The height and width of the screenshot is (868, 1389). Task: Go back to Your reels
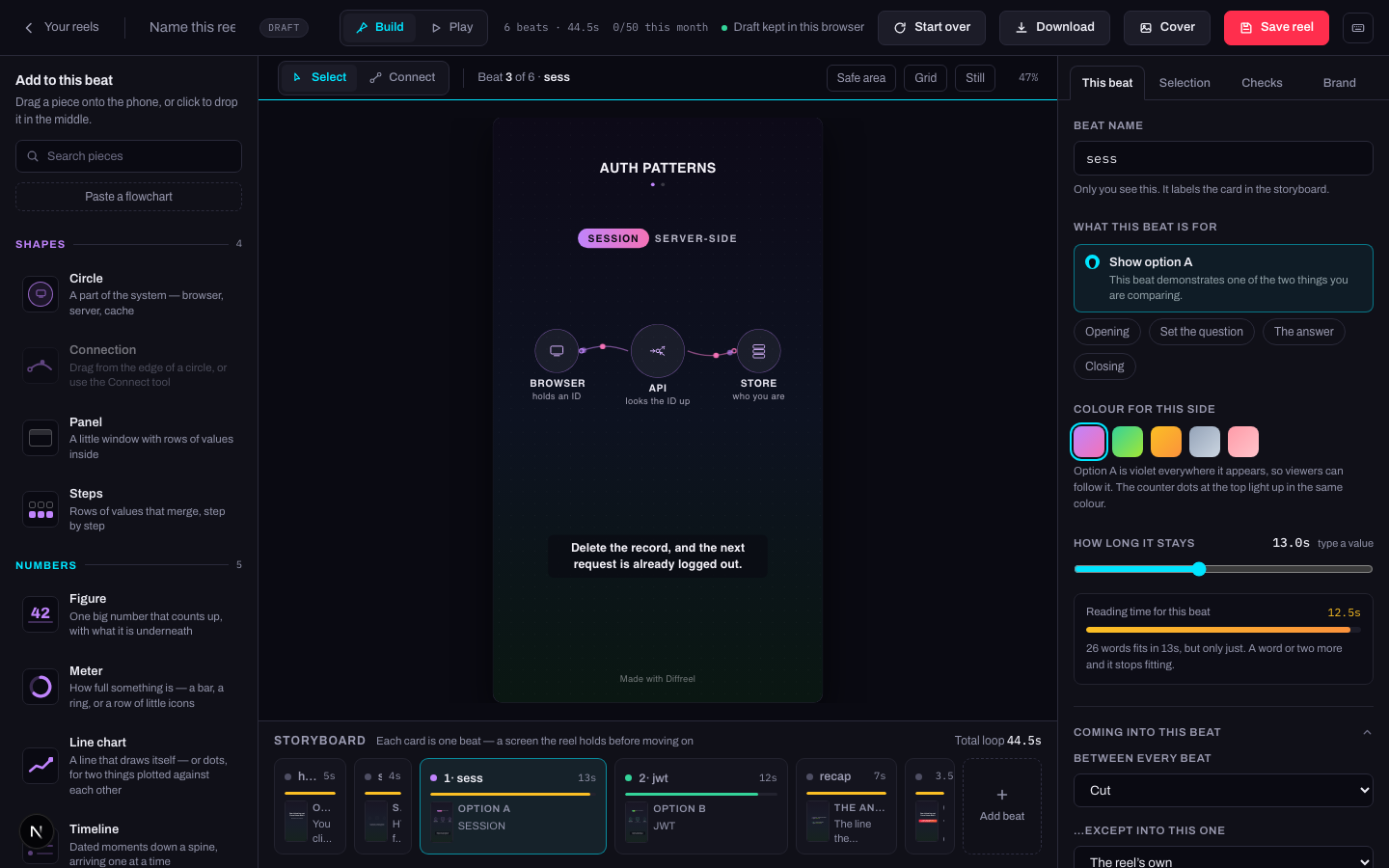pos(62,27)
